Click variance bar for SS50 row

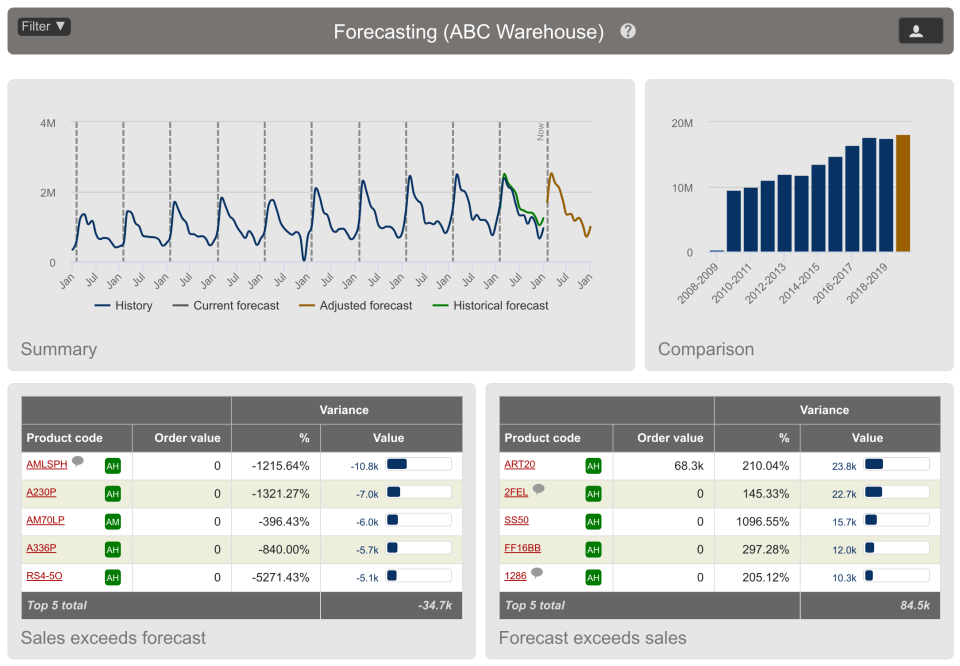coord(896,520)
